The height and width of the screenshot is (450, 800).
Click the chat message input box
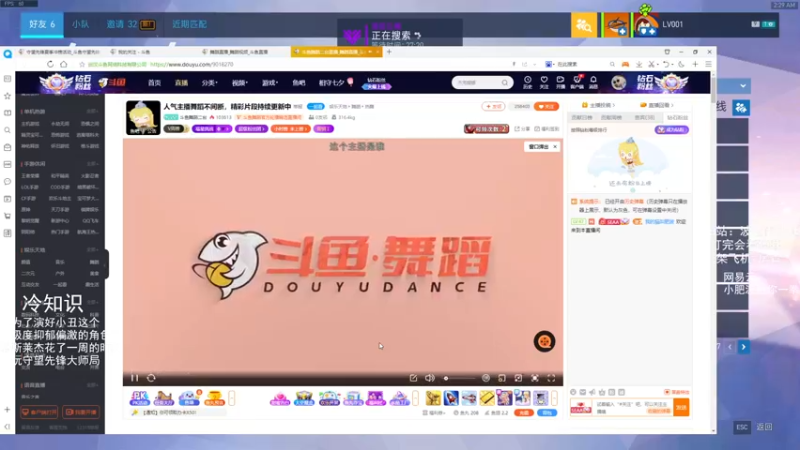coord(633,407)
